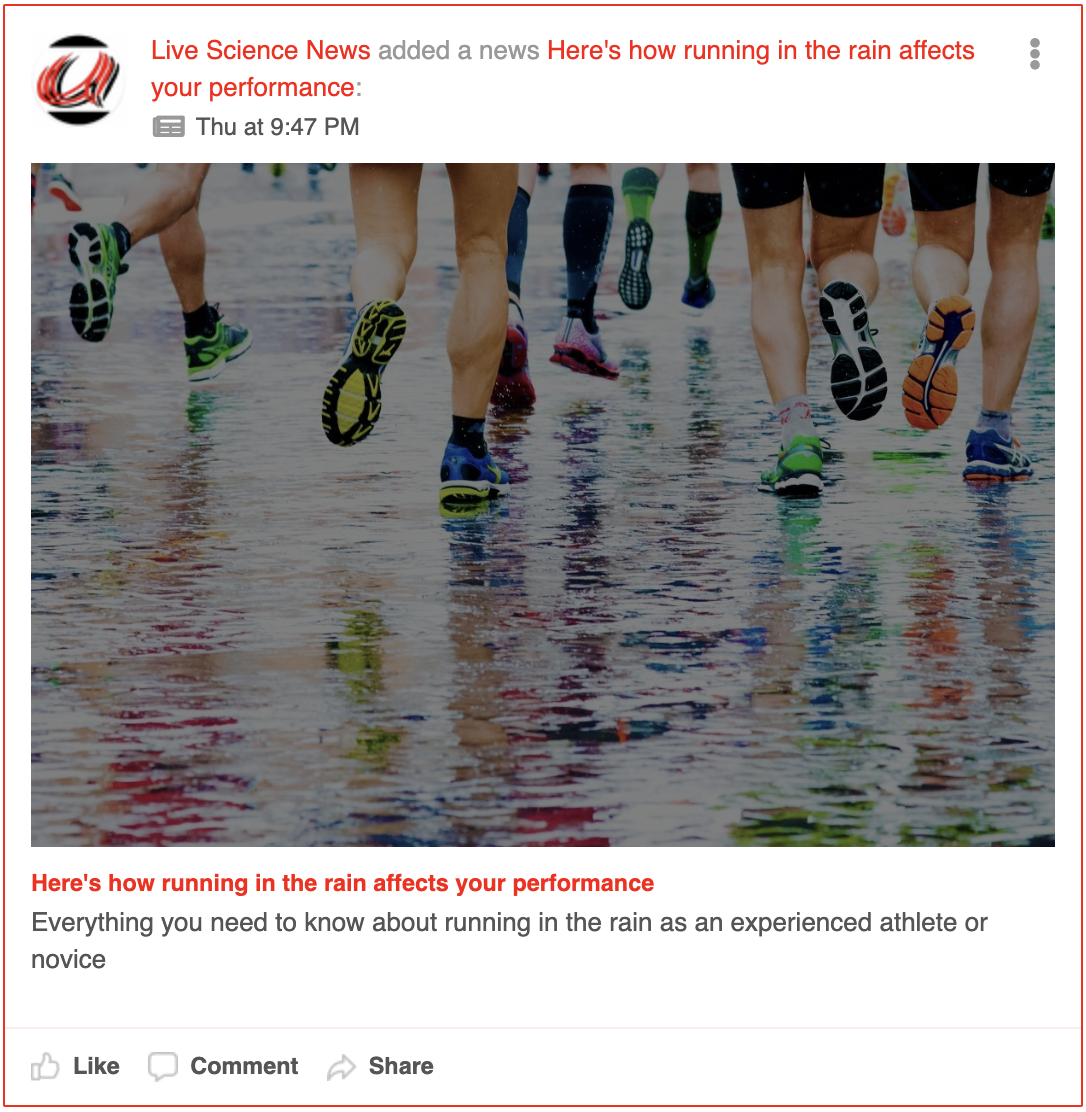Viewport: 1086px width, 1112px height.
Task: Click 'your performance' on header's second line
Action: pyautogui.click(x=253, y=88)
